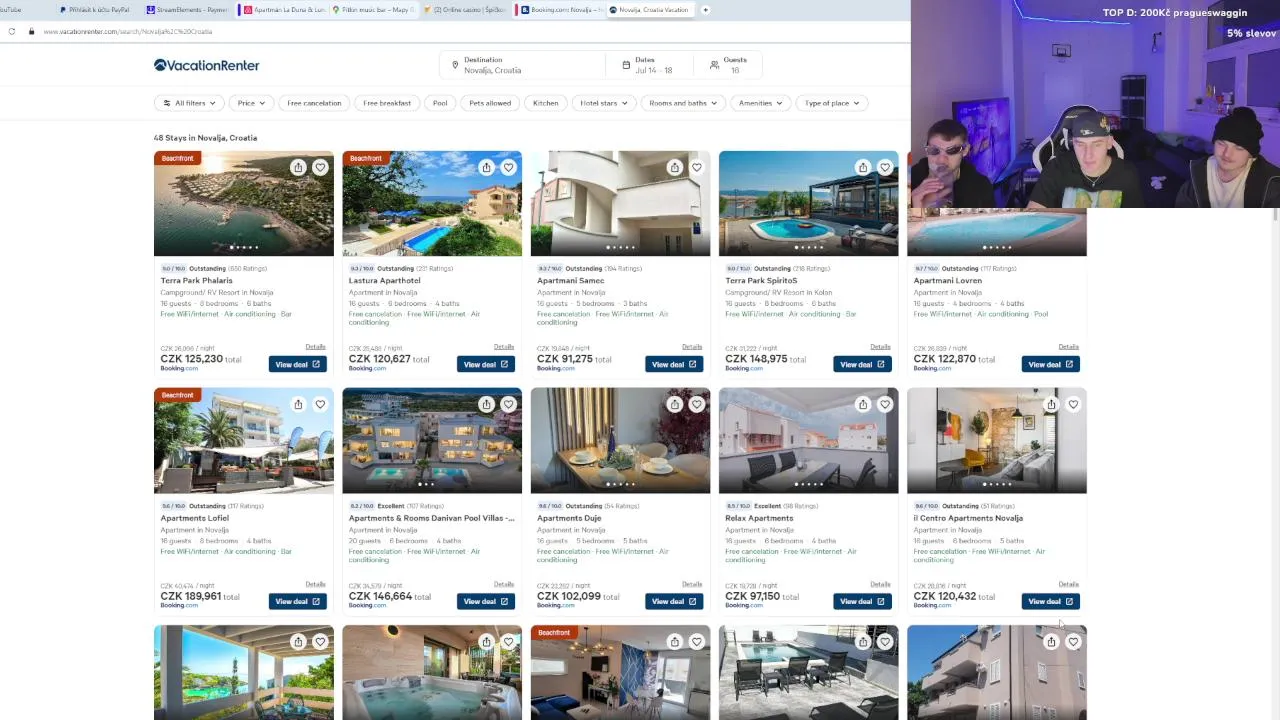Viewport: 1280px width, 720px height.
Task: Expand the Amenities filter dropdown
Action: (x=760, y=103)
